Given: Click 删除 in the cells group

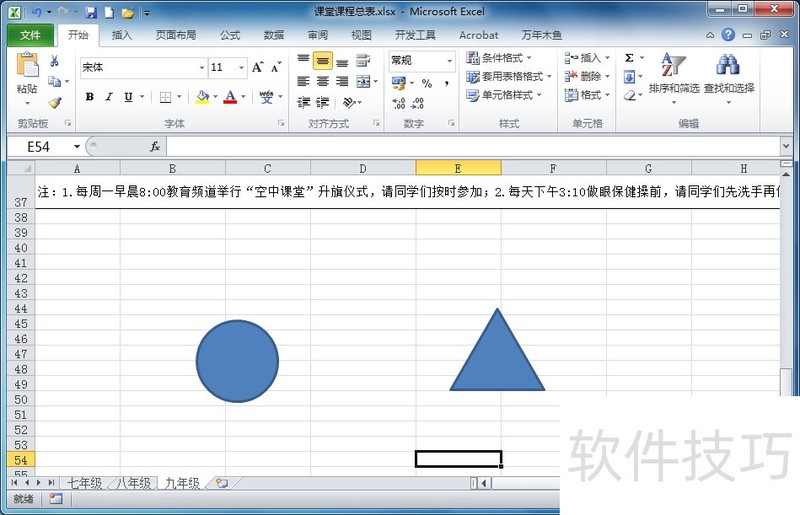Looking at the screenshot, I should point(587,77).
